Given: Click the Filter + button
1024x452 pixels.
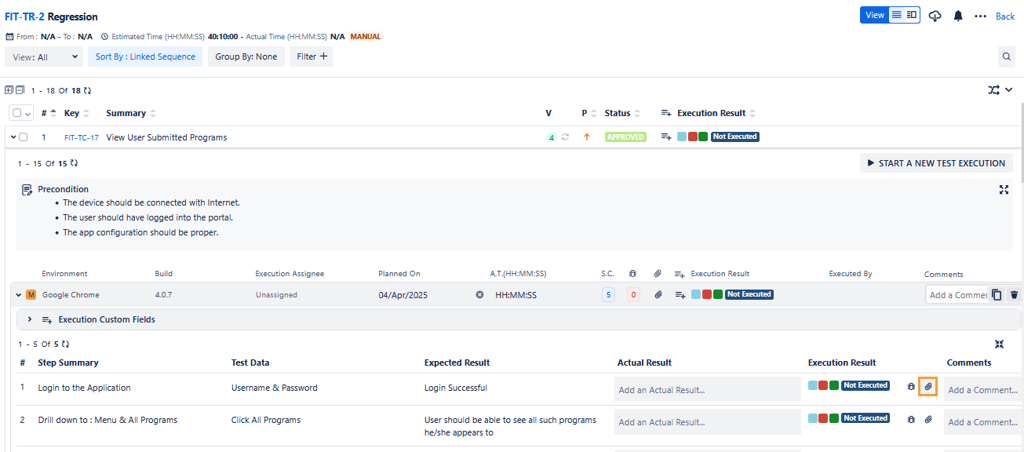Looking at the screenshot, I should tap(312, 57).
